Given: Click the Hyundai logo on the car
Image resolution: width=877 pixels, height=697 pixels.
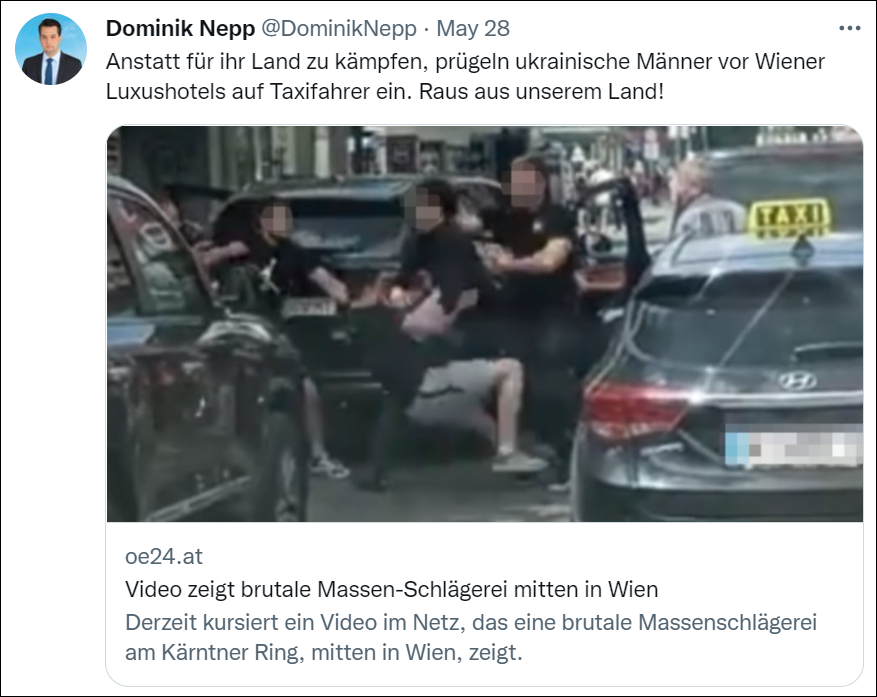Looking at the screenshot, I should 797,381.
